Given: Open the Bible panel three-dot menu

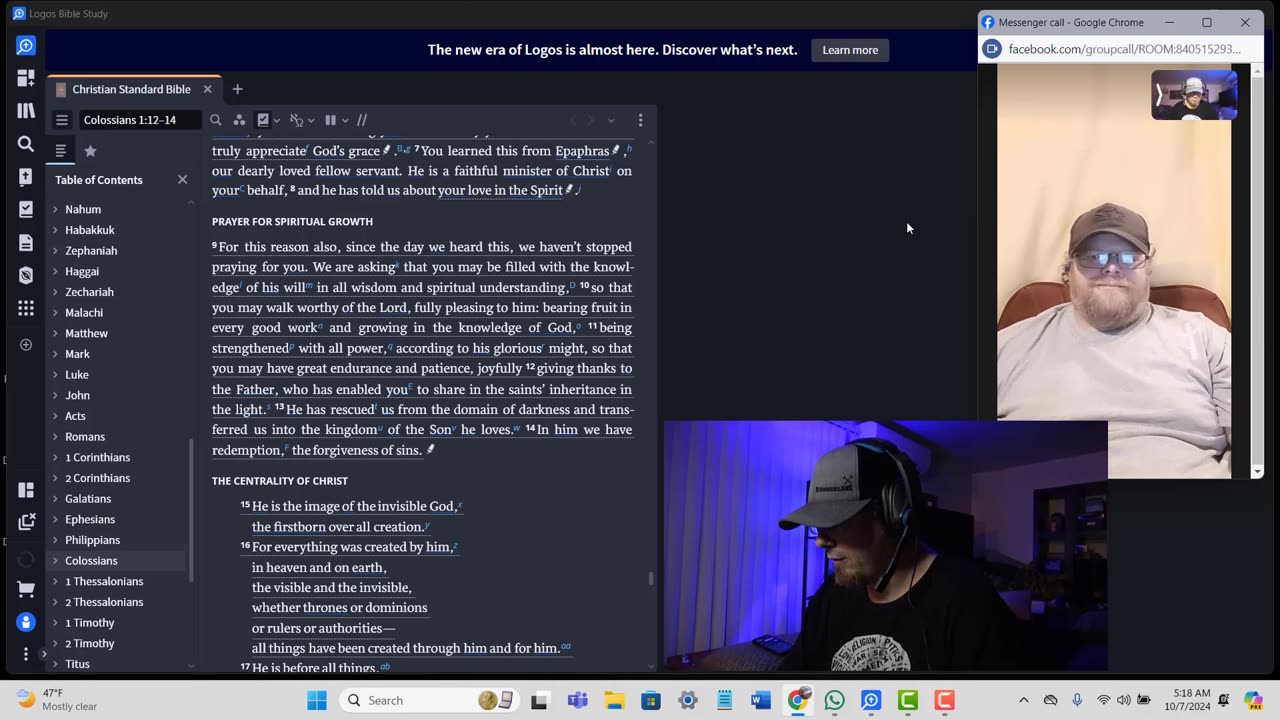Looking at the screenshot, I should pyautogui.click(x=641, y=120).
